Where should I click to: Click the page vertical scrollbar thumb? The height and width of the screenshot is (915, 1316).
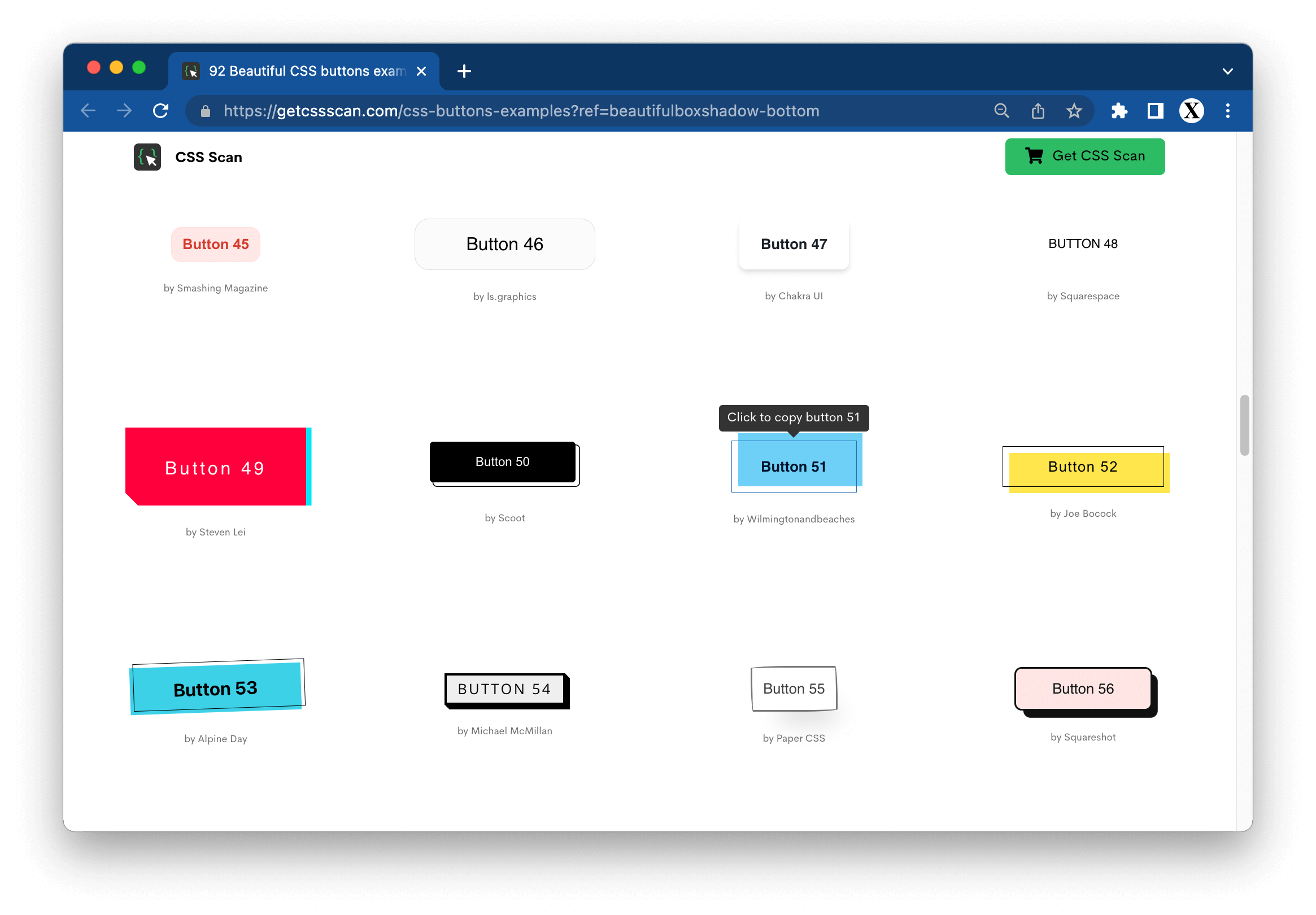click(1244, 425)
